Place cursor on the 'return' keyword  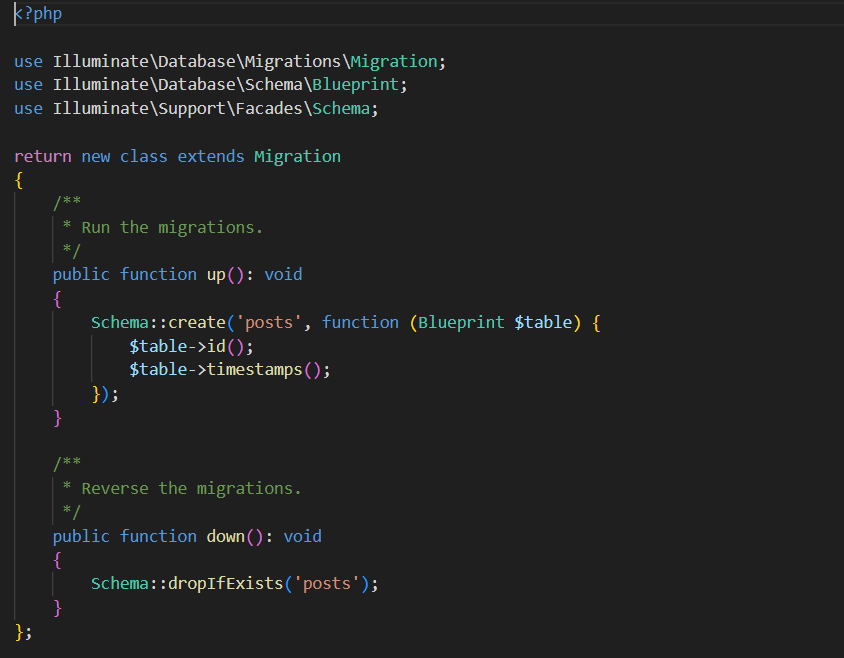42,156
